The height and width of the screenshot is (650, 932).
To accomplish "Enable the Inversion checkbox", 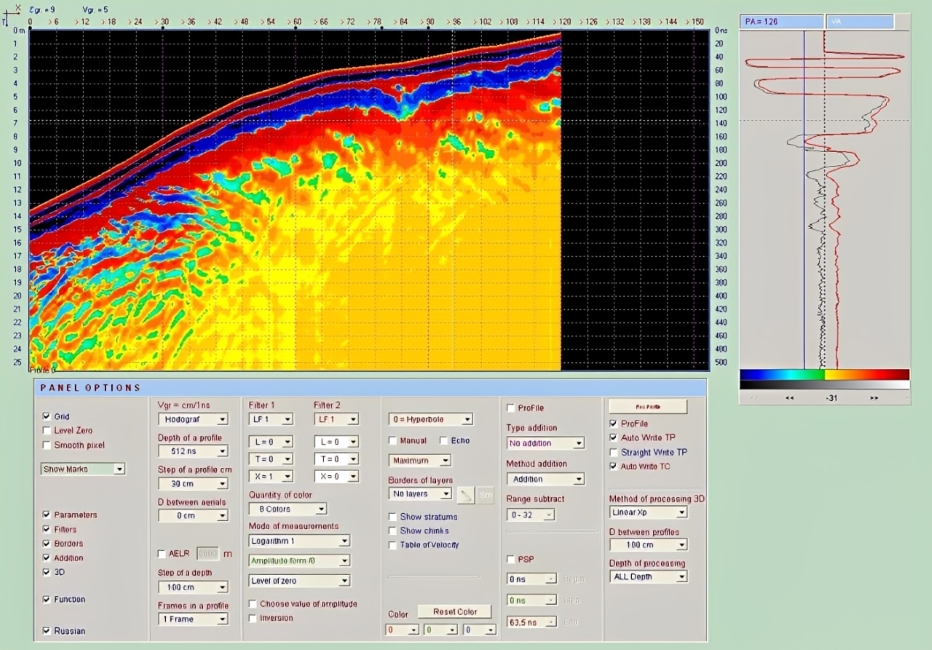I will pos(253,619).
